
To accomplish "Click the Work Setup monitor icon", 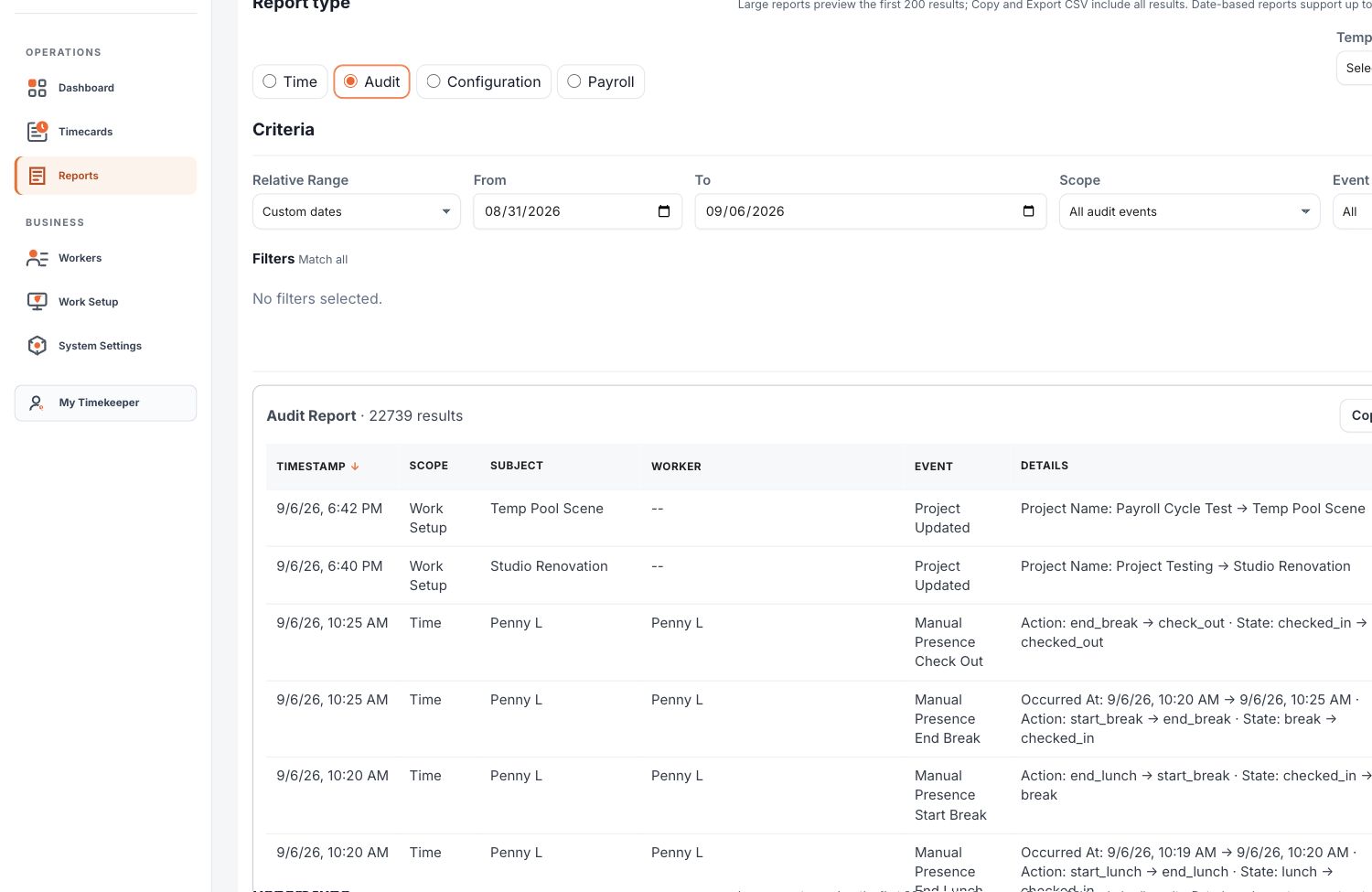I will click(x=38, y=302).
